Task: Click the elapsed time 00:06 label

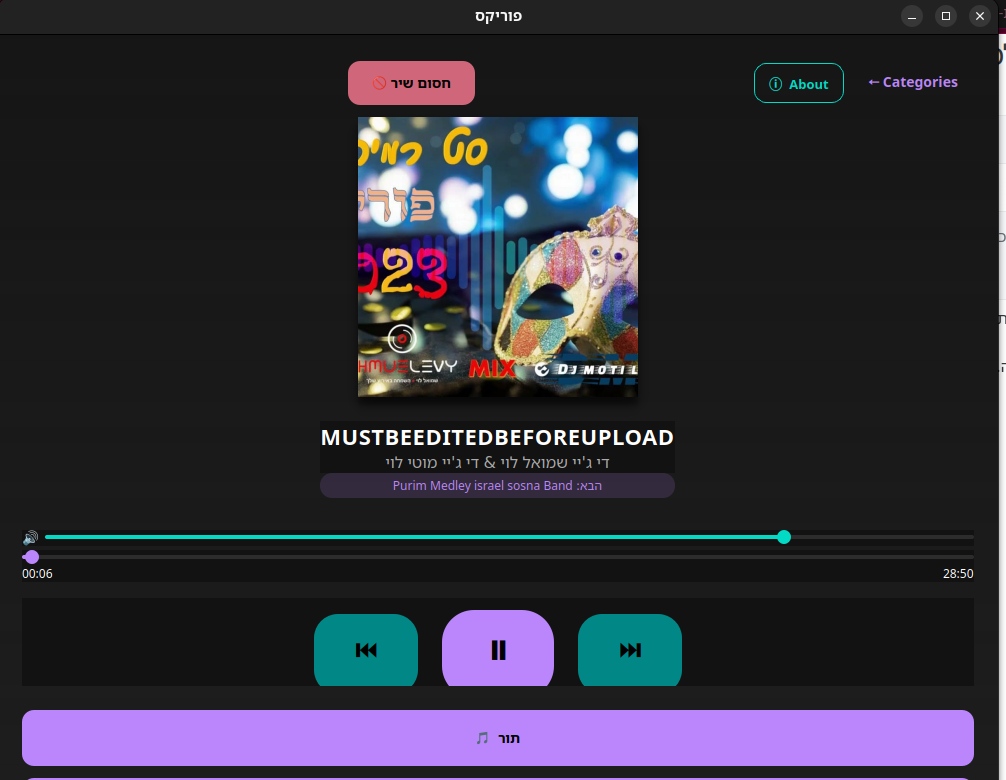Action: pyautogui.click(x=37, y=574)
